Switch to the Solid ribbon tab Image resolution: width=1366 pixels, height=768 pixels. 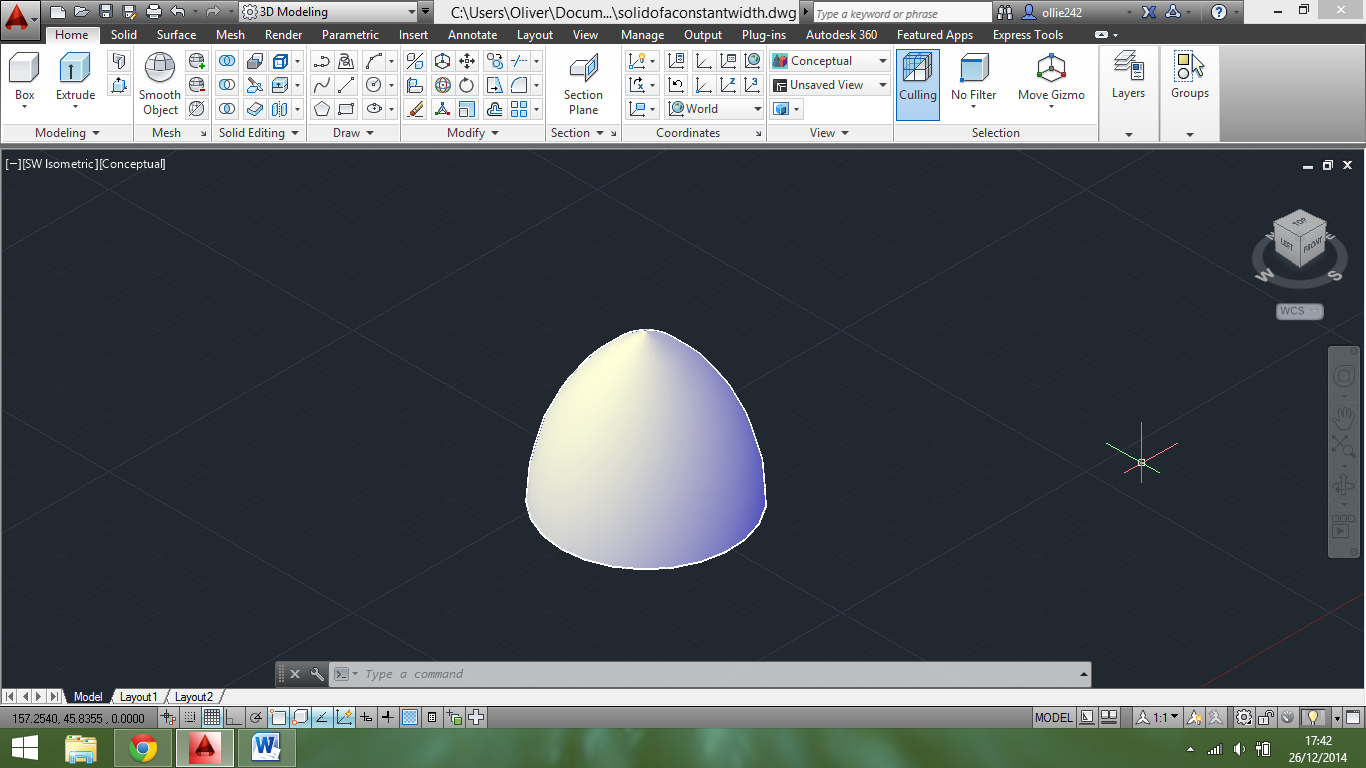click(124, 35)
